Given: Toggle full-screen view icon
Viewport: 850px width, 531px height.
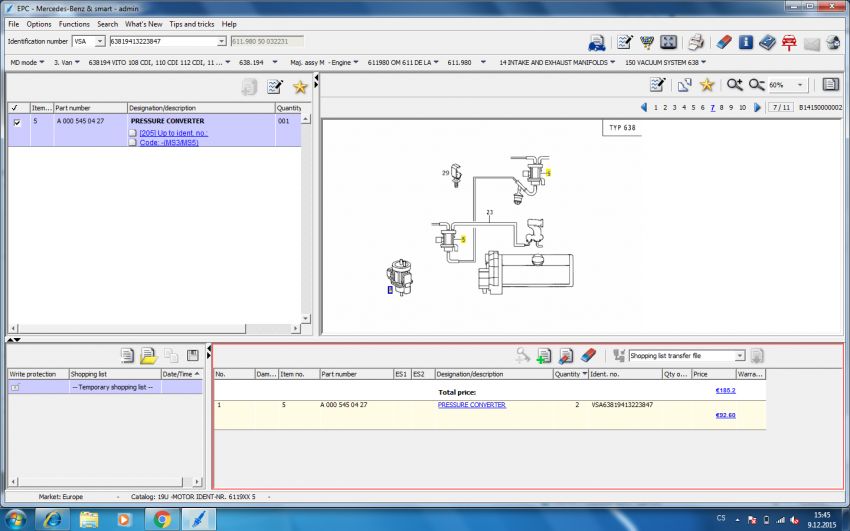Looking at the screenshot, I should 668,42.
